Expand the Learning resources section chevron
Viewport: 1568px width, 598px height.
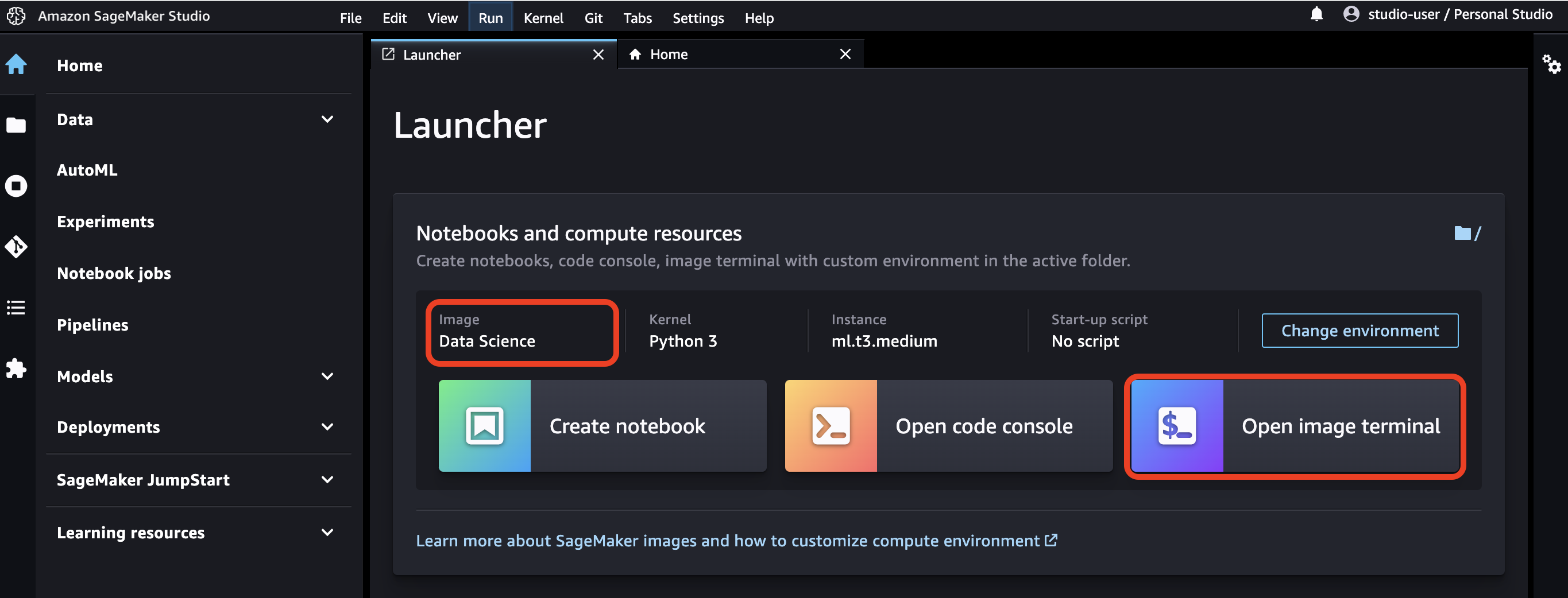point(327,533)
